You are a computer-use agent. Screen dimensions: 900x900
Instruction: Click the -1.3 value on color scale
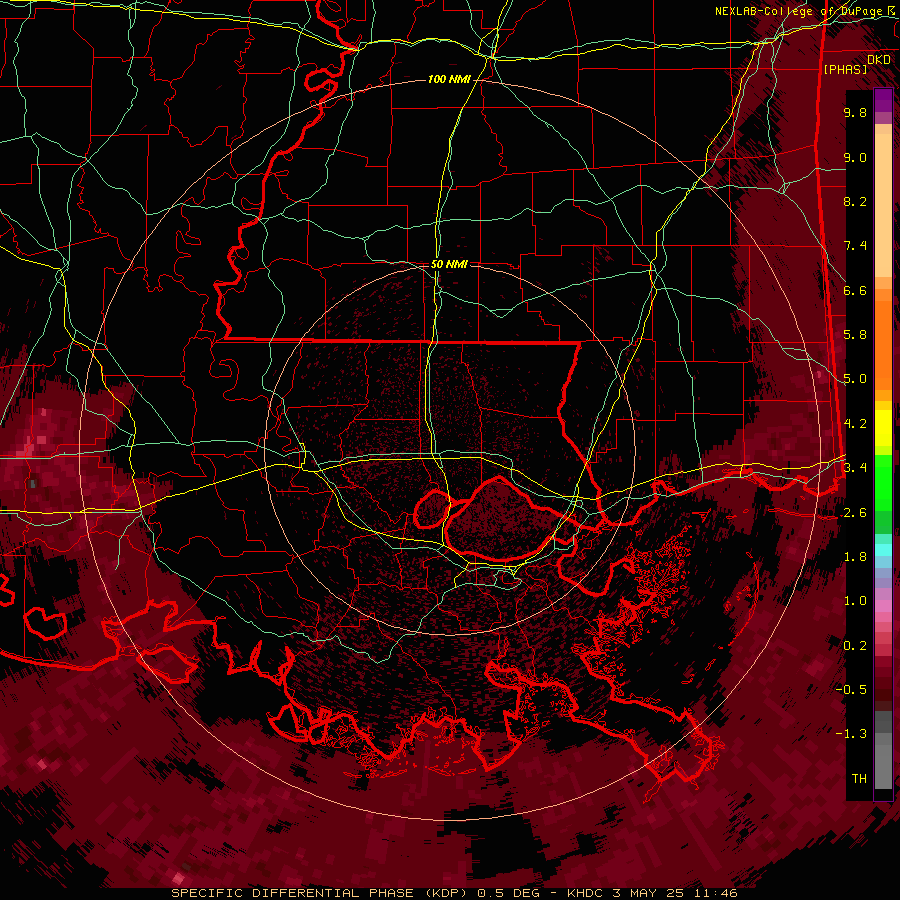(x=852, y=734)
